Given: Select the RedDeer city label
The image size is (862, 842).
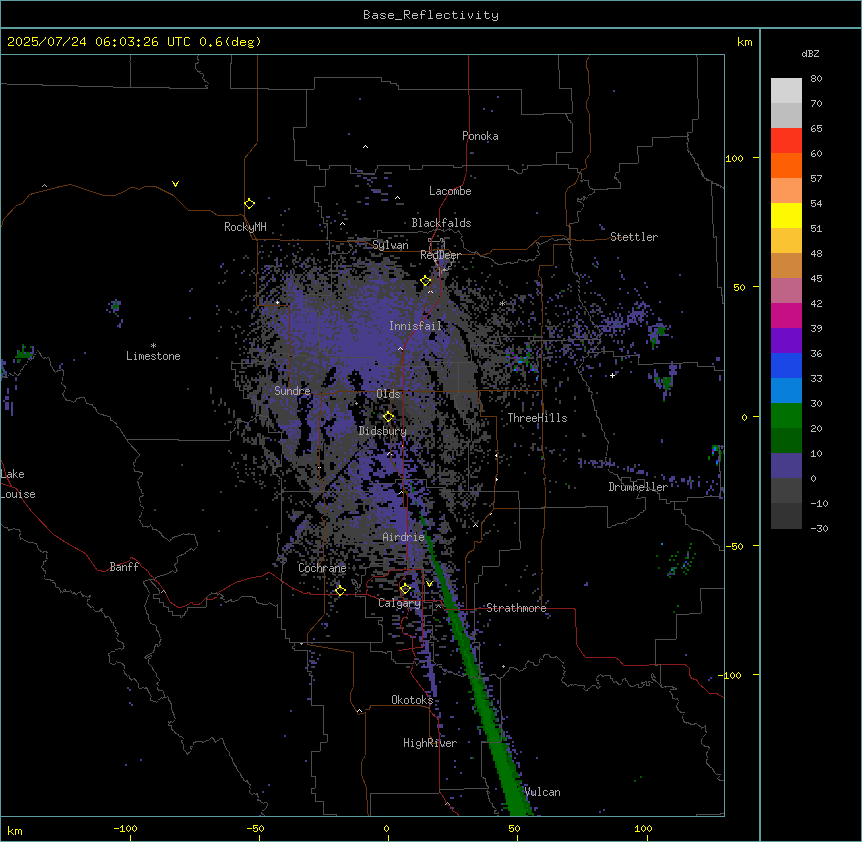Looking at the screenshot, I should tap(440, 255).
